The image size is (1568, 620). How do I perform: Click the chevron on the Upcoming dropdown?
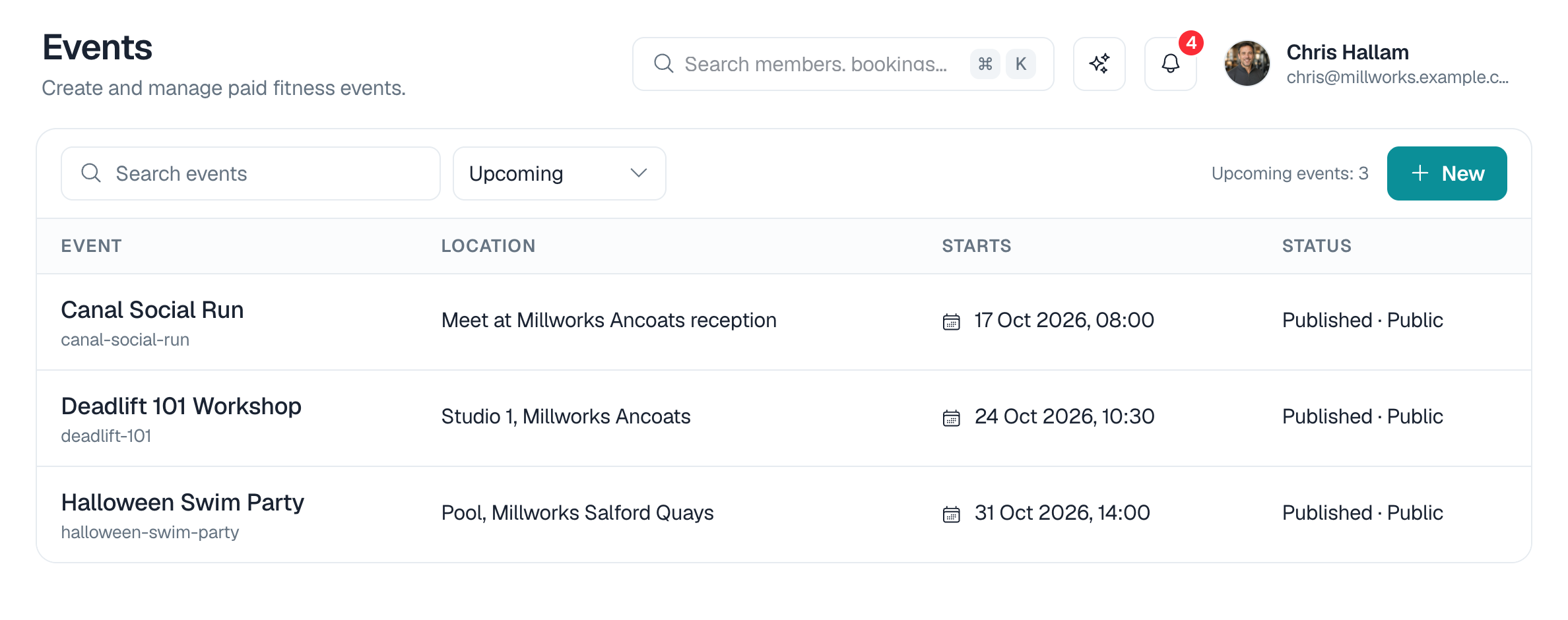click(638, 173)
